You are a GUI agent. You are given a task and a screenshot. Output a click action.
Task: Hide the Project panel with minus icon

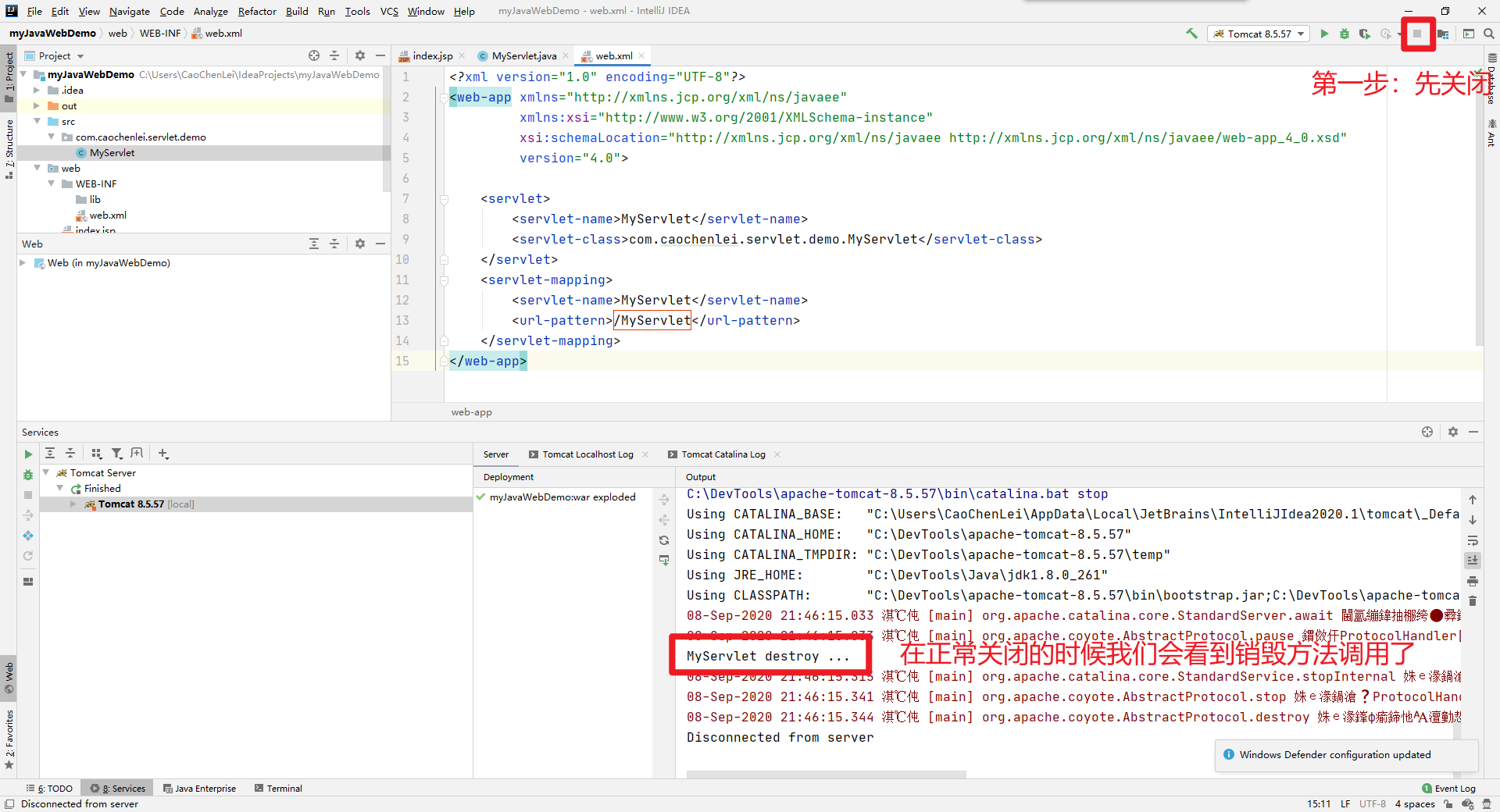(380, 55)
